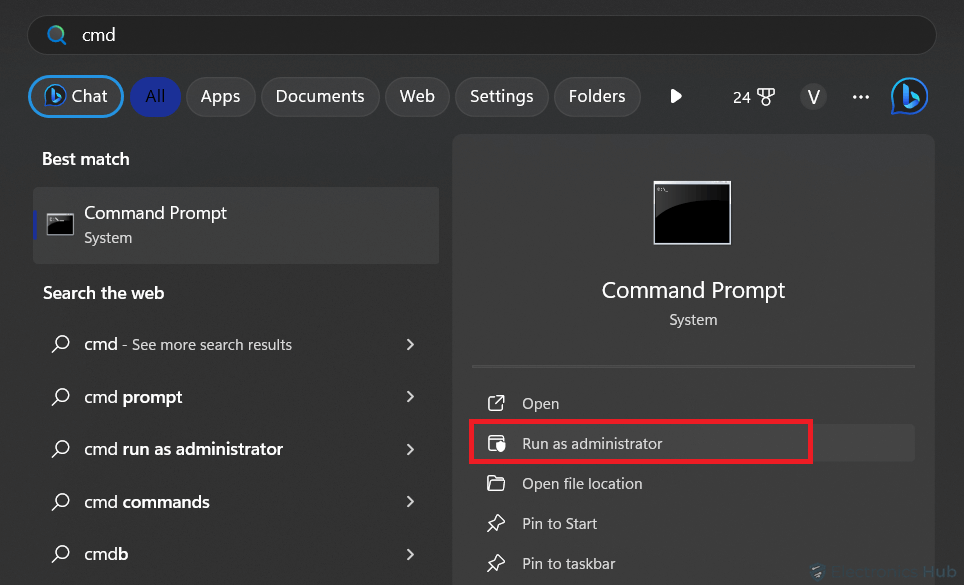Image resolution: width=964 pixels, height=585 pixels.
Task: Switch to the Apps filter tab
Action: coord(220,96)
